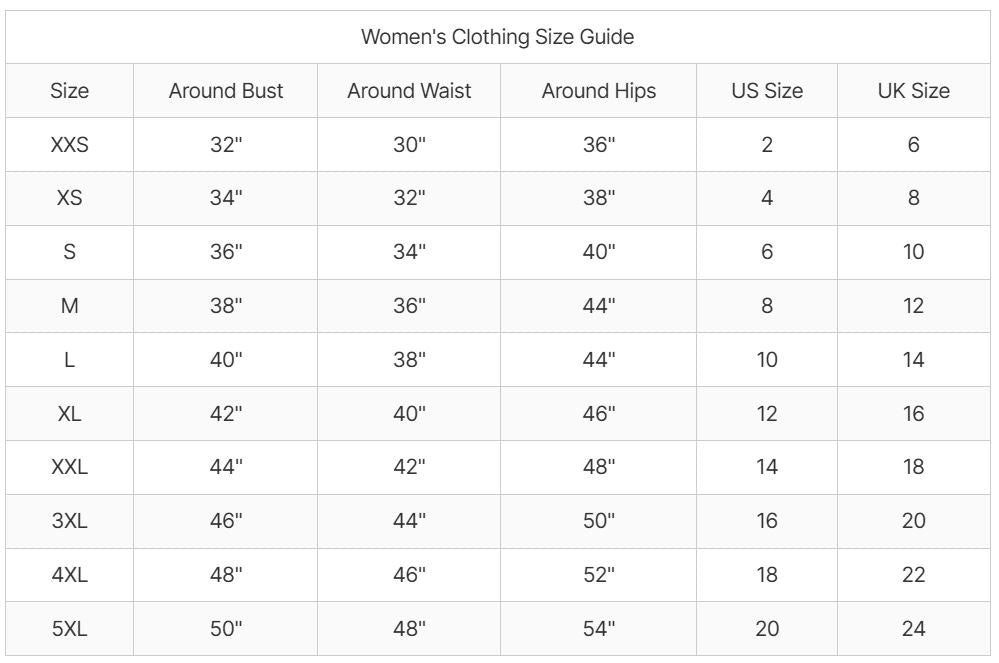Click the Women's Clothing Size Guide title

[498, 38]
